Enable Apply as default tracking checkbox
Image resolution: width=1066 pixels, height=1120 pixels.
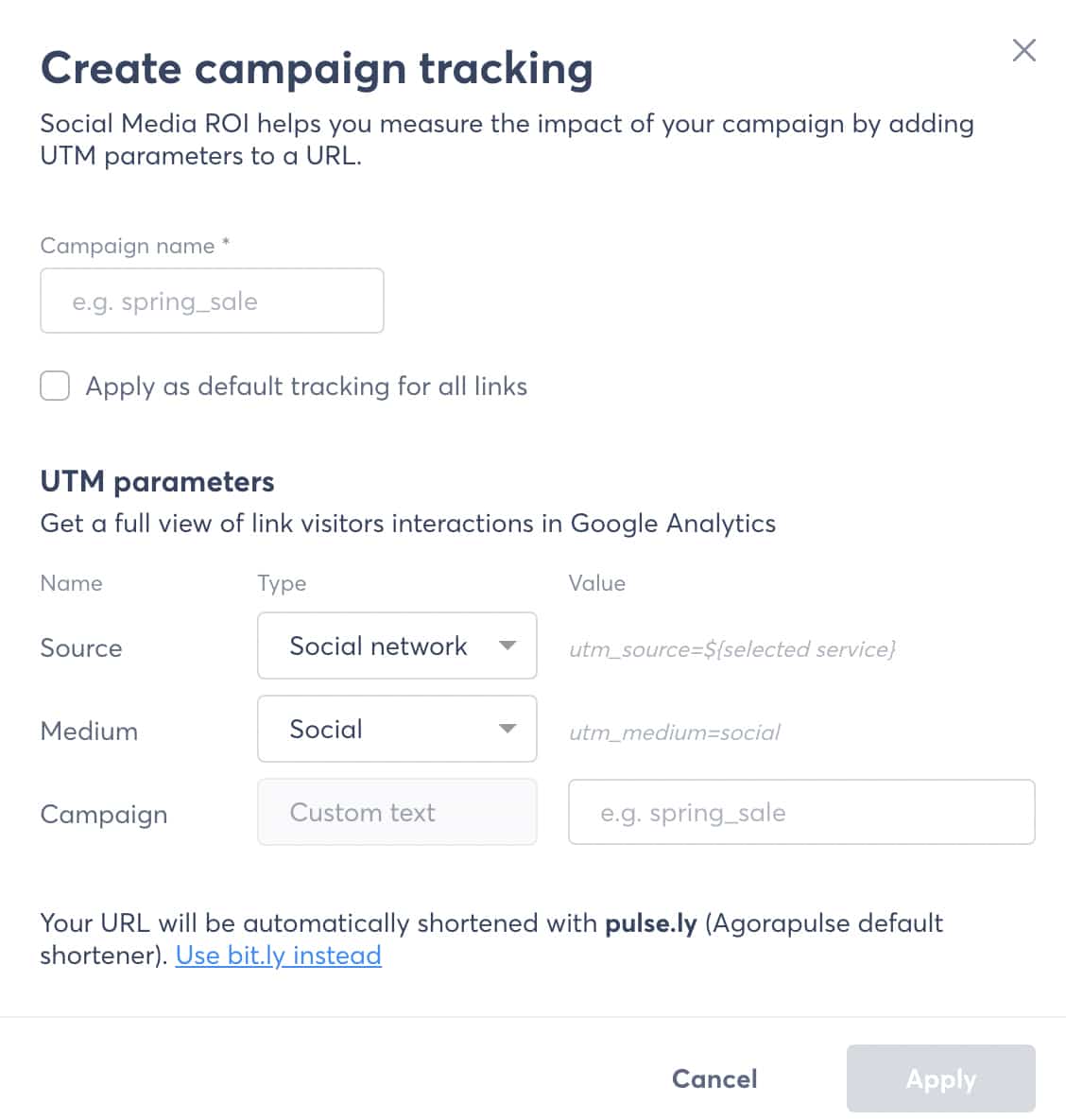pyautogui.click(x=55, y=386)
